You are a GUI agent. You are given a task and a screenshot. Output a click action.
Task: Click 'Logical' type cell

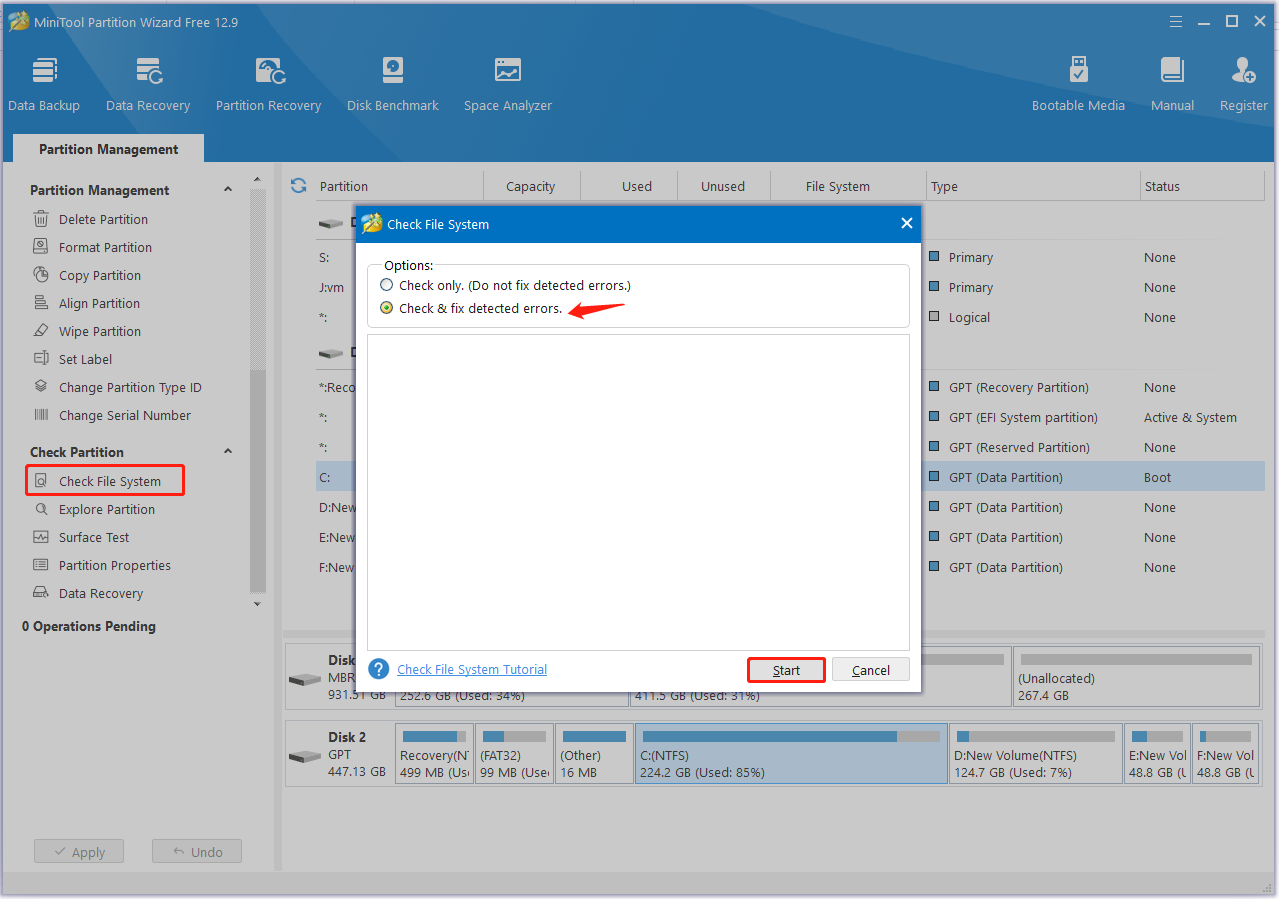click(969, 317)
